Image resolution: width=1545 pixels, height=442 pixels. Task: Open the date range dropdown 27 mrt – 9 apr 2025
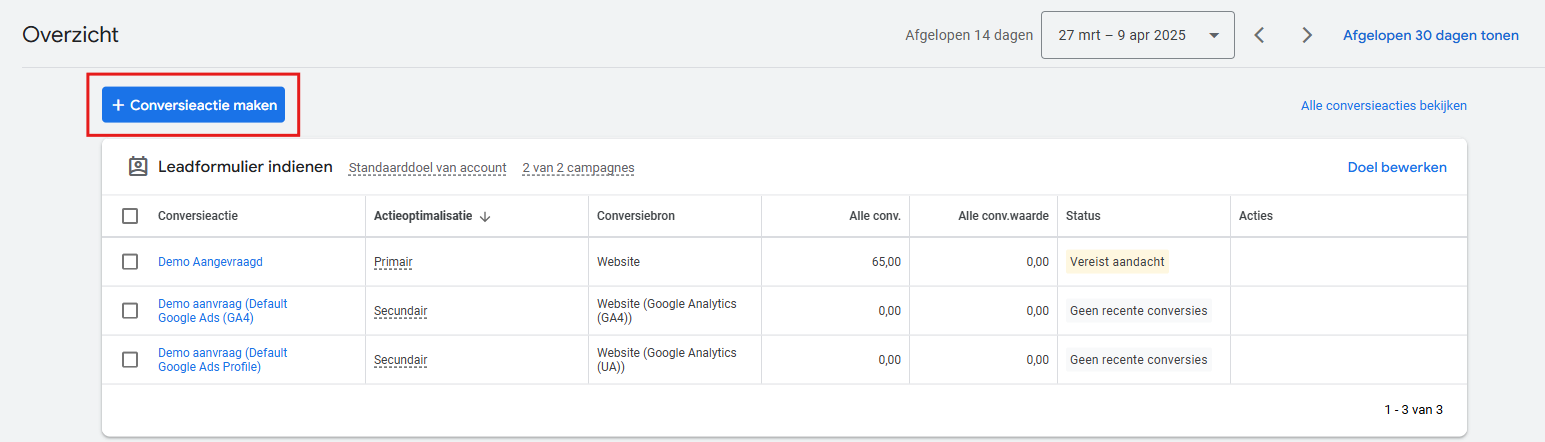[1137, 35]
